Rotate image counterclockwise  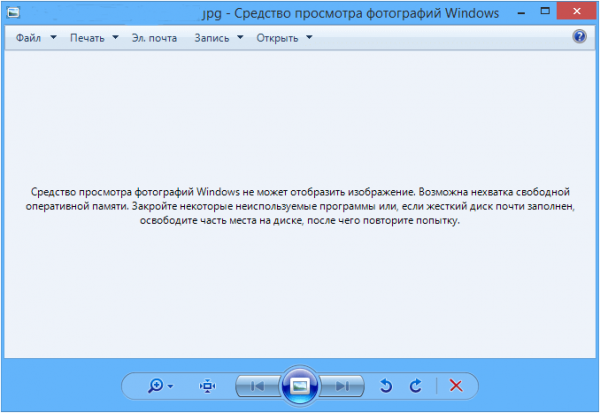386,386
